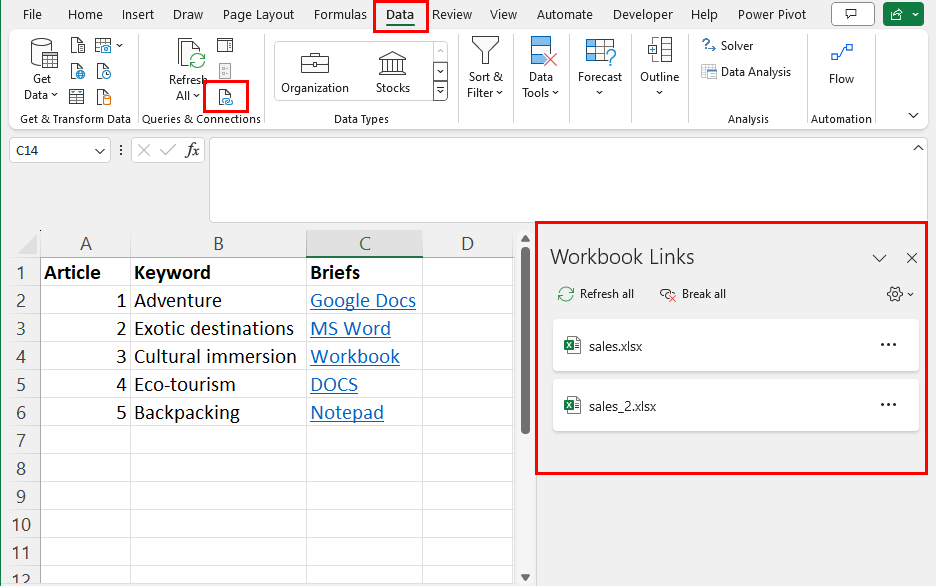Click the From Web globe icon

click(78, 72)
